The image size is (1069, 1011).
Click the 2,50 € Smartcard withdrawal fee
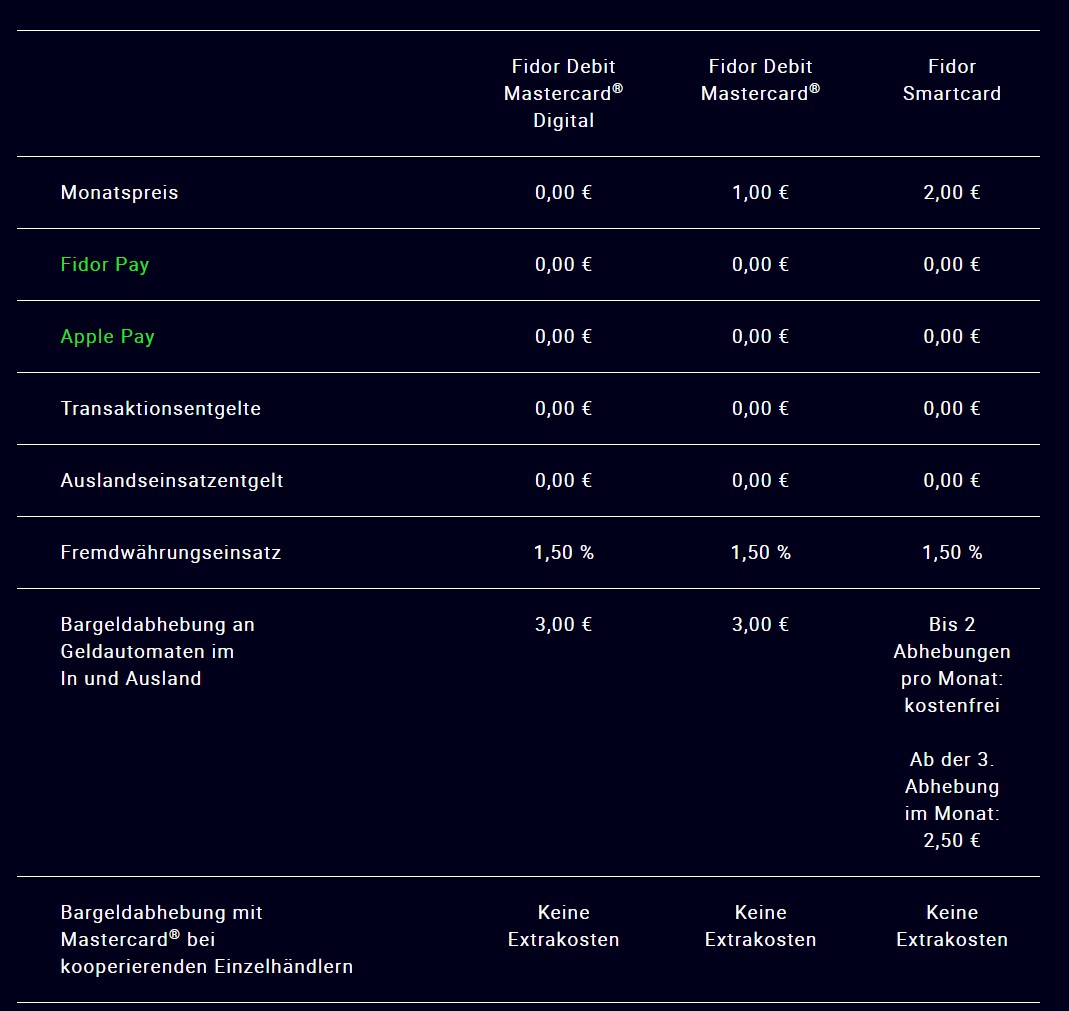tap(951, 841)
